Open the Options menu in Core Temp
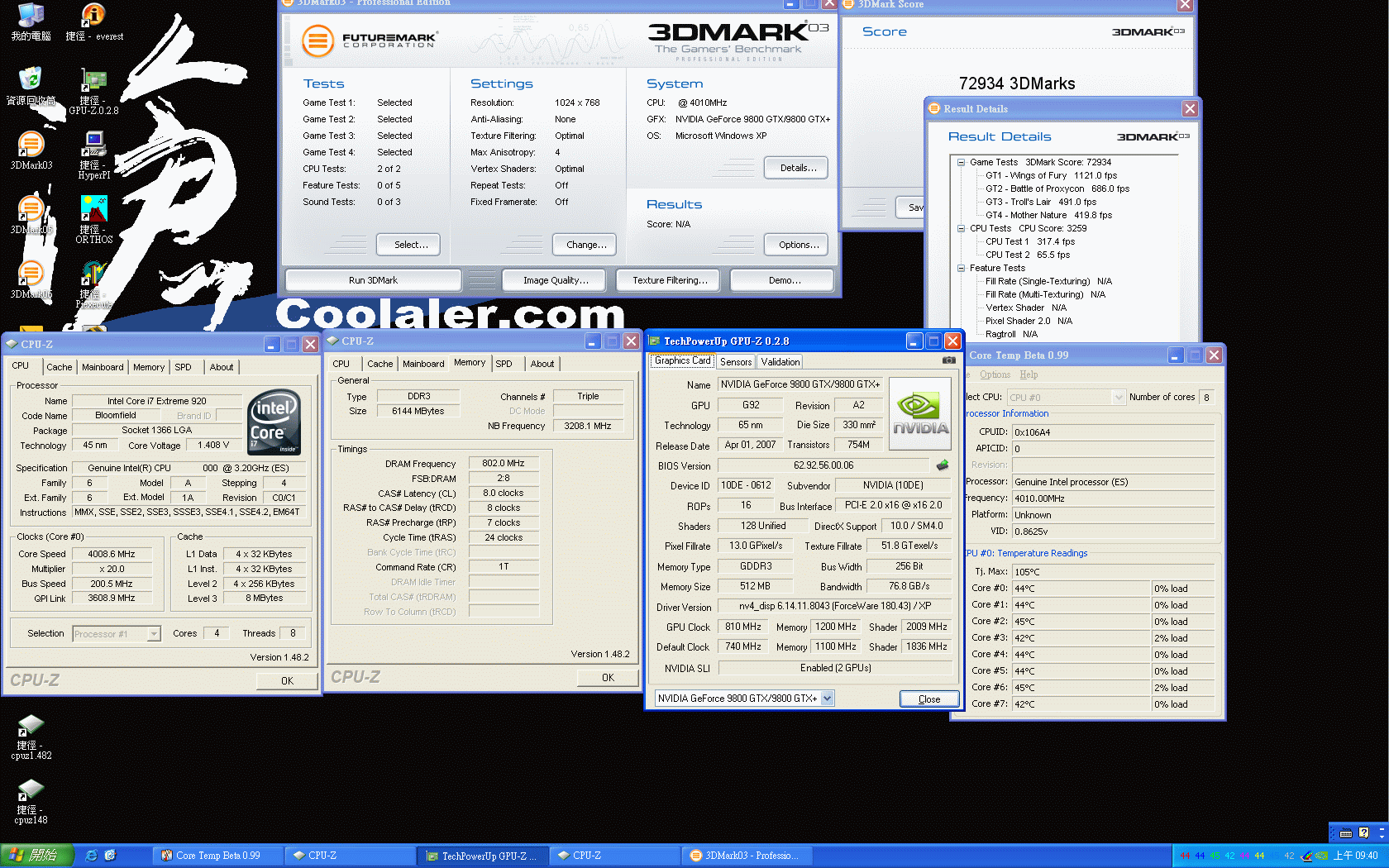The image size is (1389, 868). tap(995, 374)
